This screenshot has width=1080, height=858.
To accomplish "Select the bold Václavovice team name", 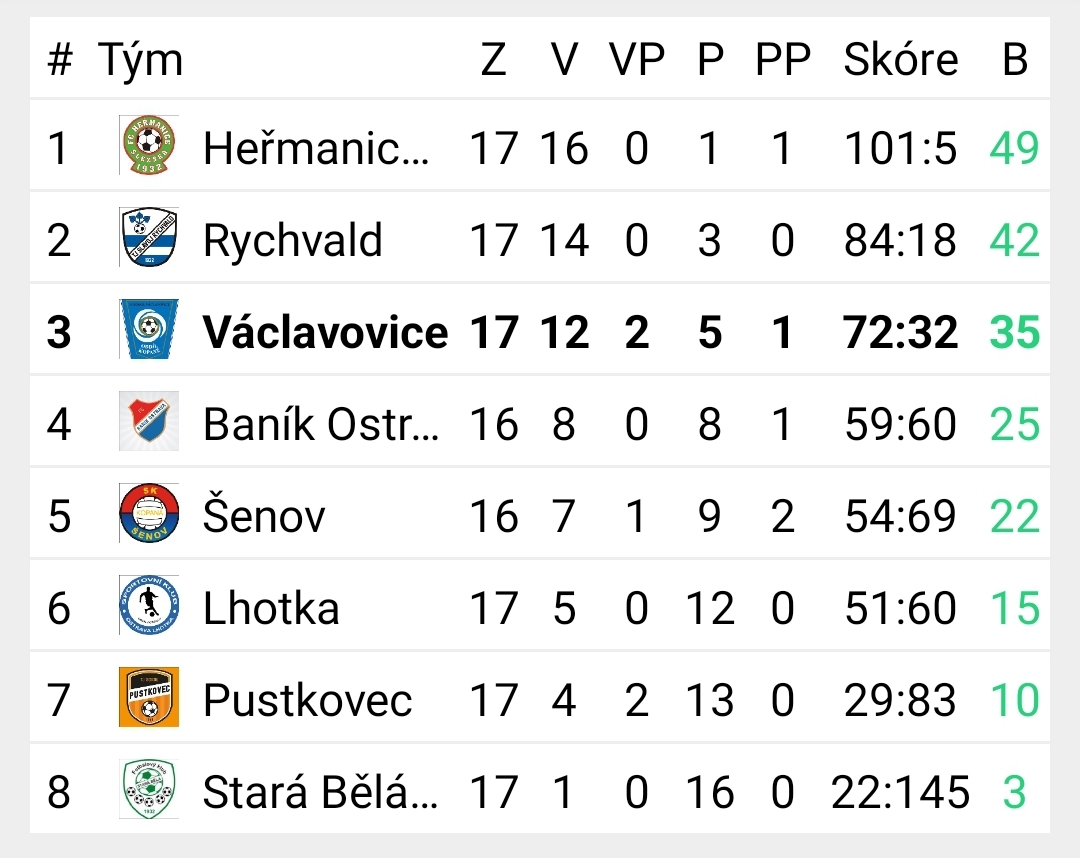I will (325, 332).
